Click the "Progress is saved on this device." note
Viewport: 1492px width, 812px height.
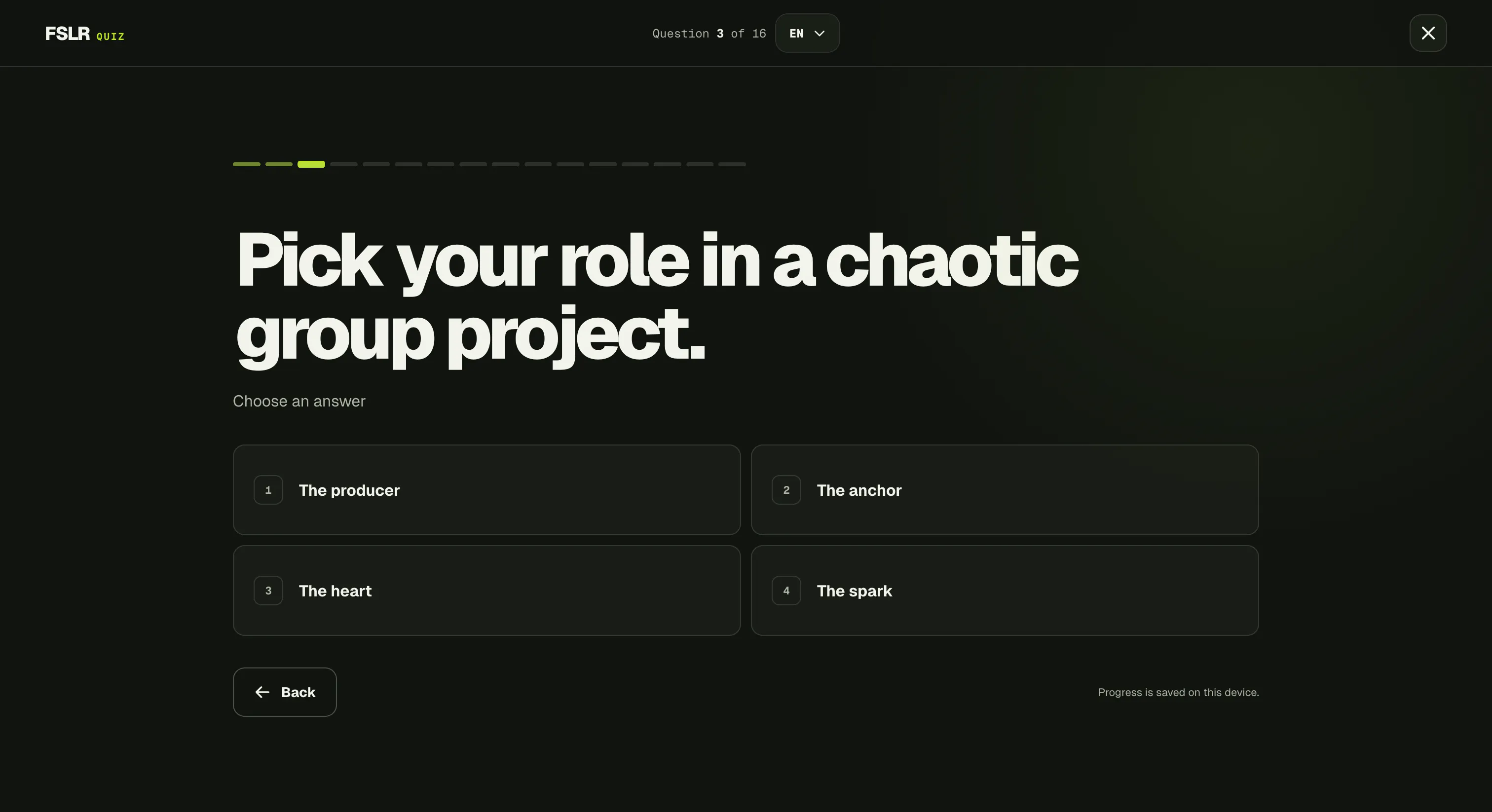[1178, 692]
